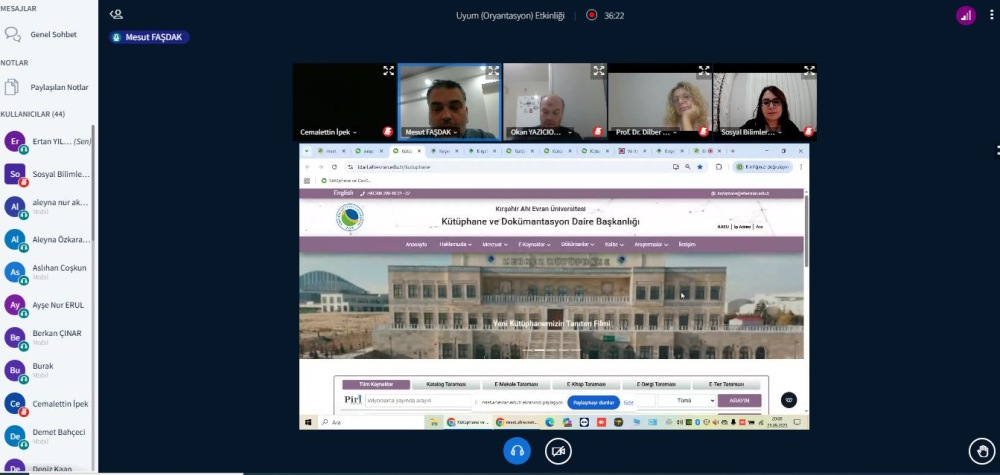
Task: Open the connection status signal icon
Action: tap(965, 15)
